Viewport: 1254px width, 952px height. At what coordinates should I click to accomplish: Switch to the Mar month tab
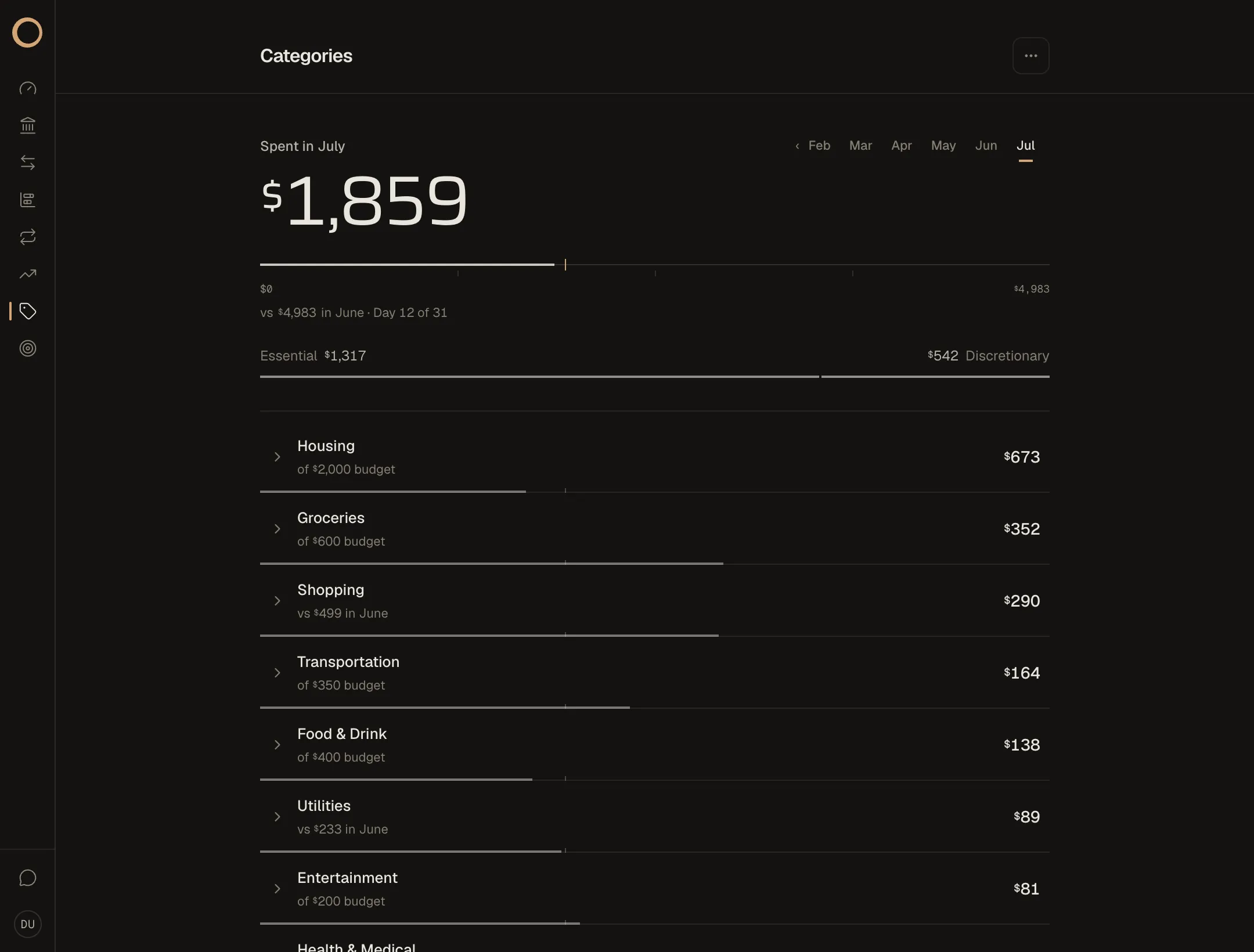point(860,146)
